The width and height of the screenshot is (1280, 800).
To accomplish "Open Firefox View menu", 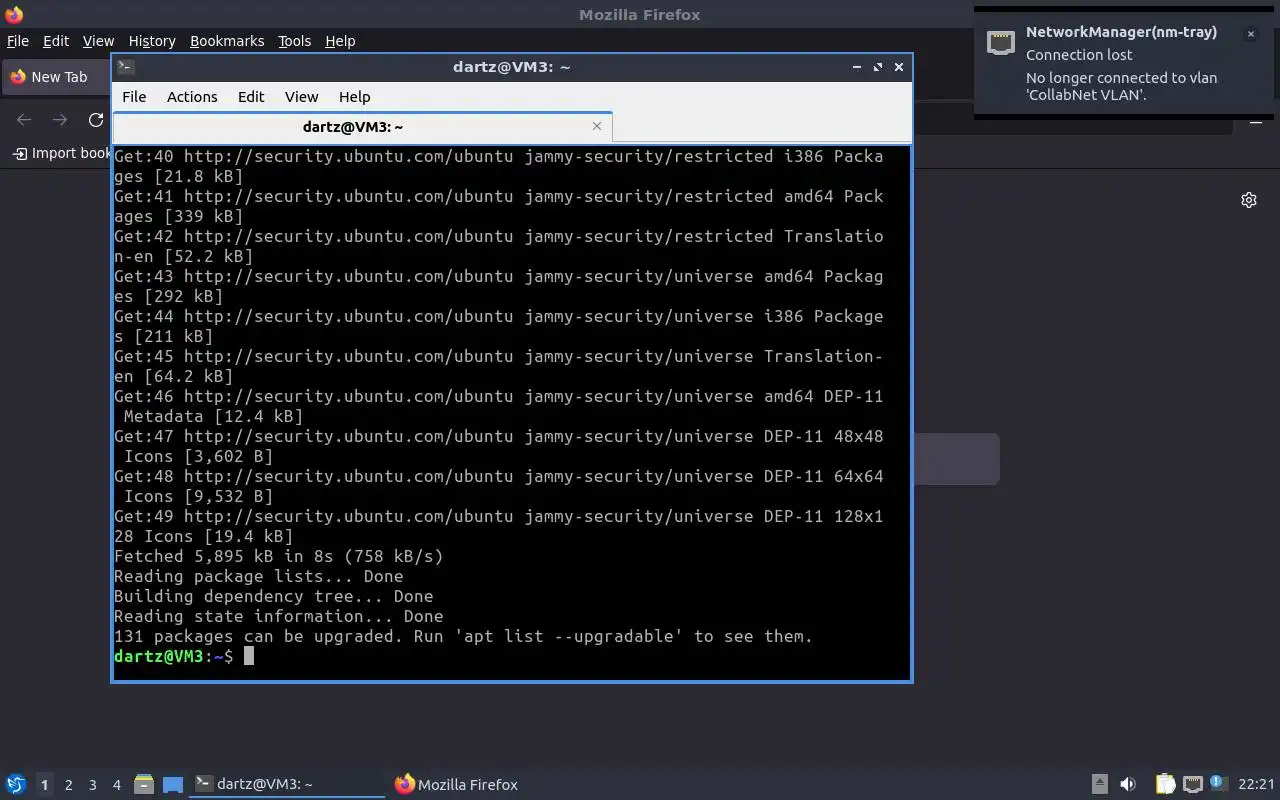I will tap(98, 41).
